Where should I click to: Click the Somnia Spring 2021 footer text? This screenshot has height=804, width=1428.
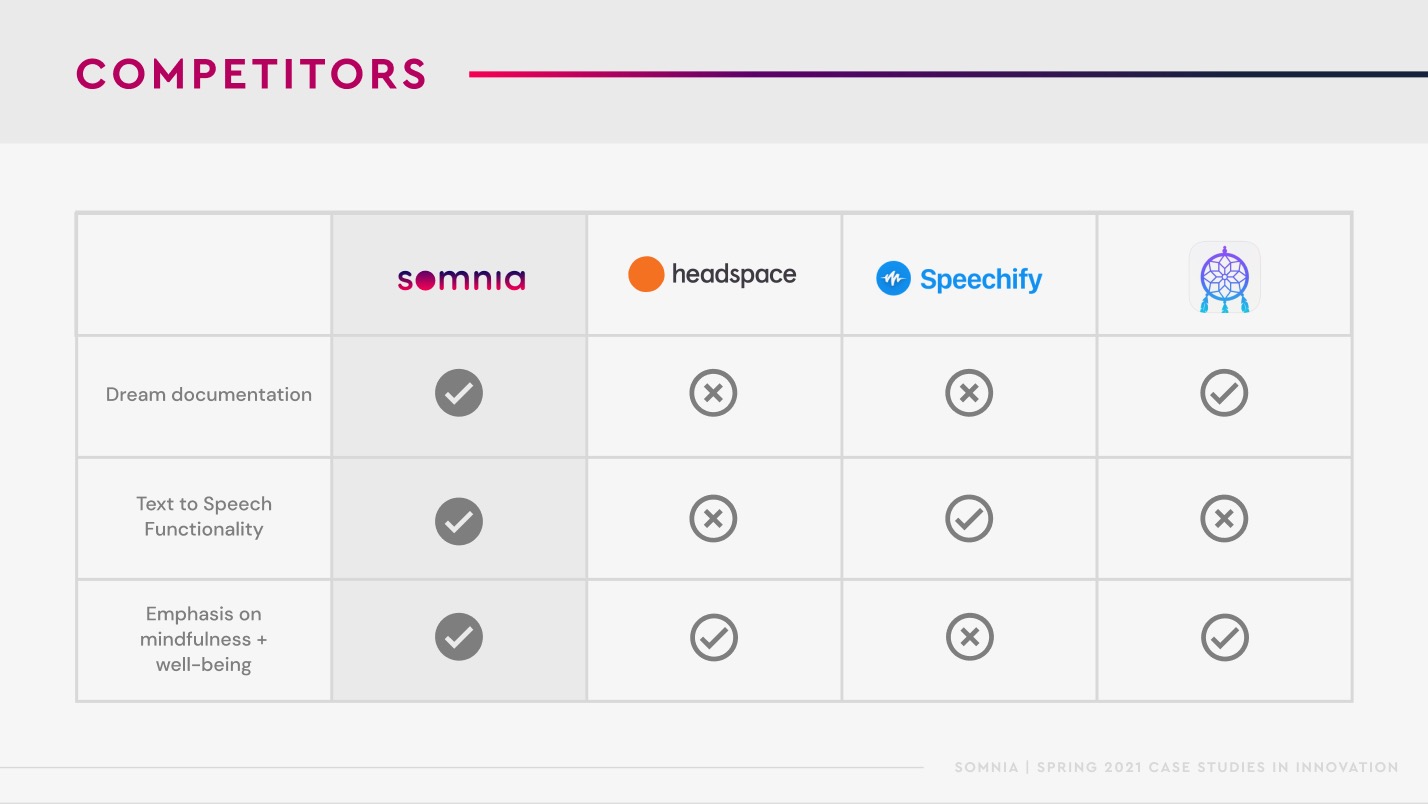(1176, 767)
